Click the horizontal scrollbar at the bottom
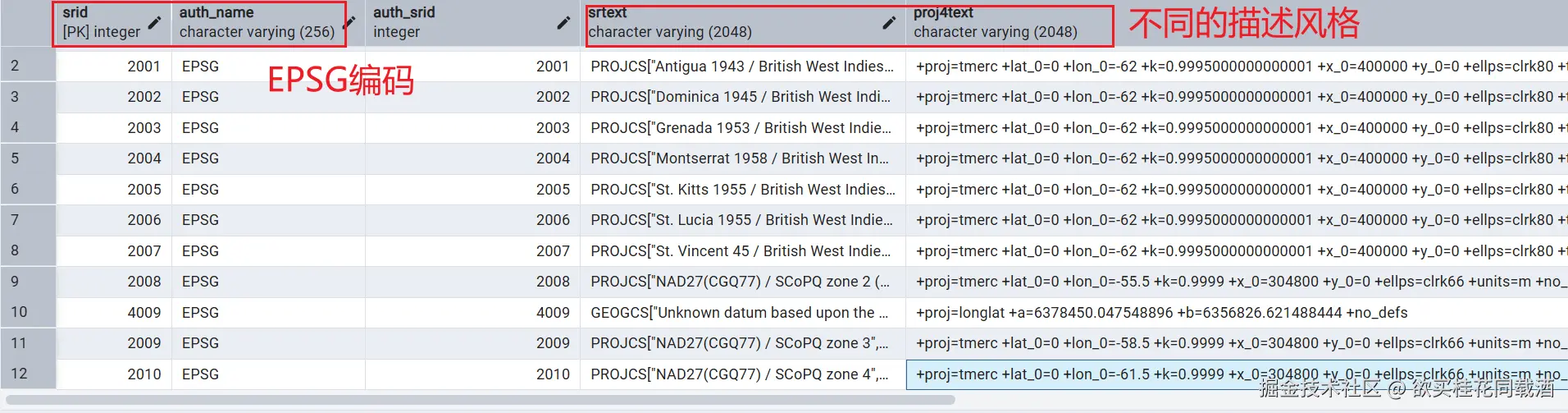Viewport: 1568px width, 413px height. pyautogui.click(x=481, y=400)
